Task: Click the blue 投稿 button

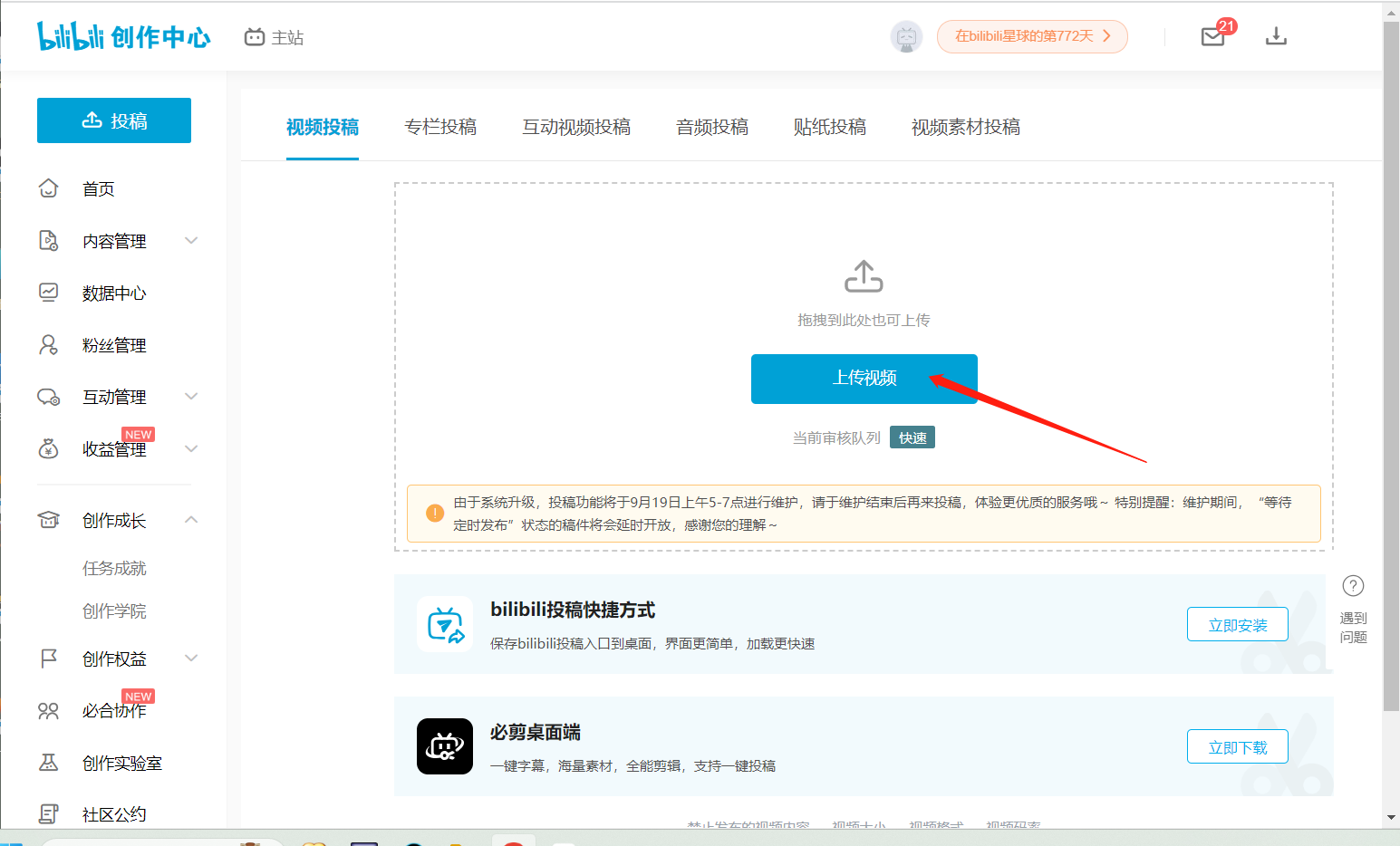Action: pos(114,120)
